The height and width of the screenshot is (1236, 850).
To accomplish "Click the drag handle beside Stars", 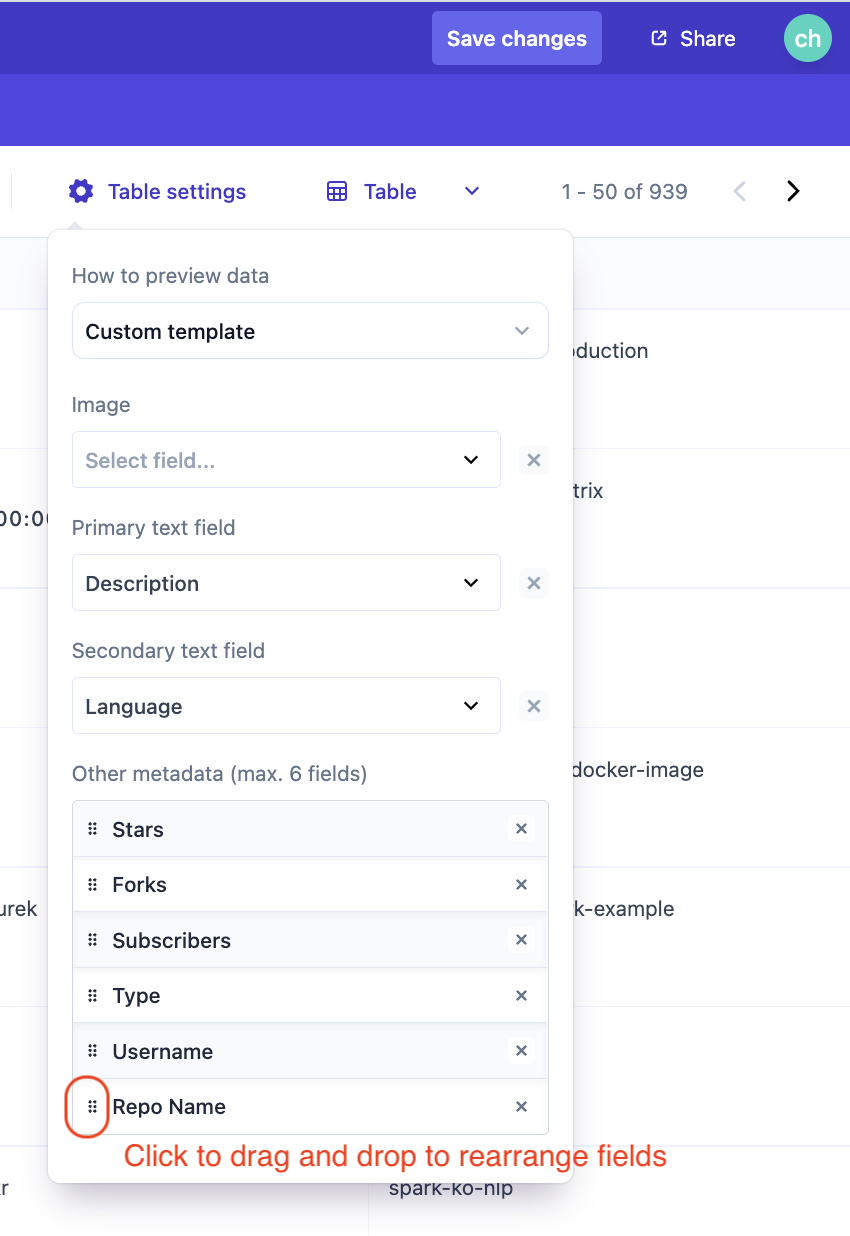I will [93, 829].
